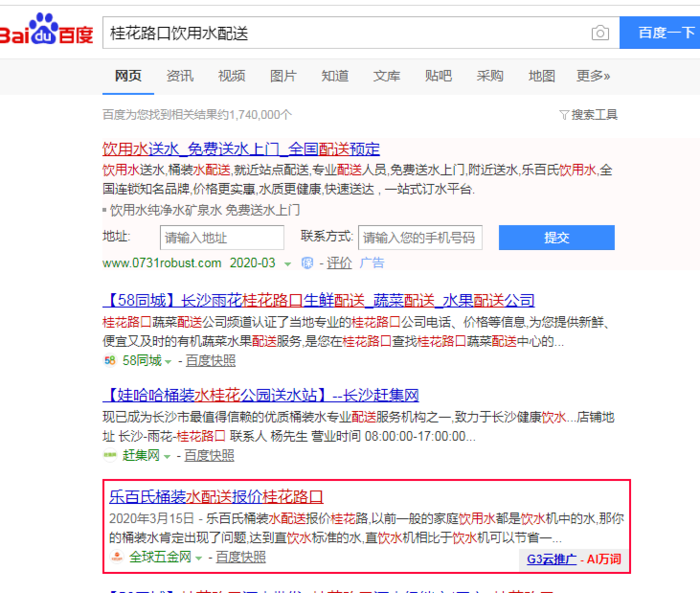Switch to the 采购 tab

490,76
